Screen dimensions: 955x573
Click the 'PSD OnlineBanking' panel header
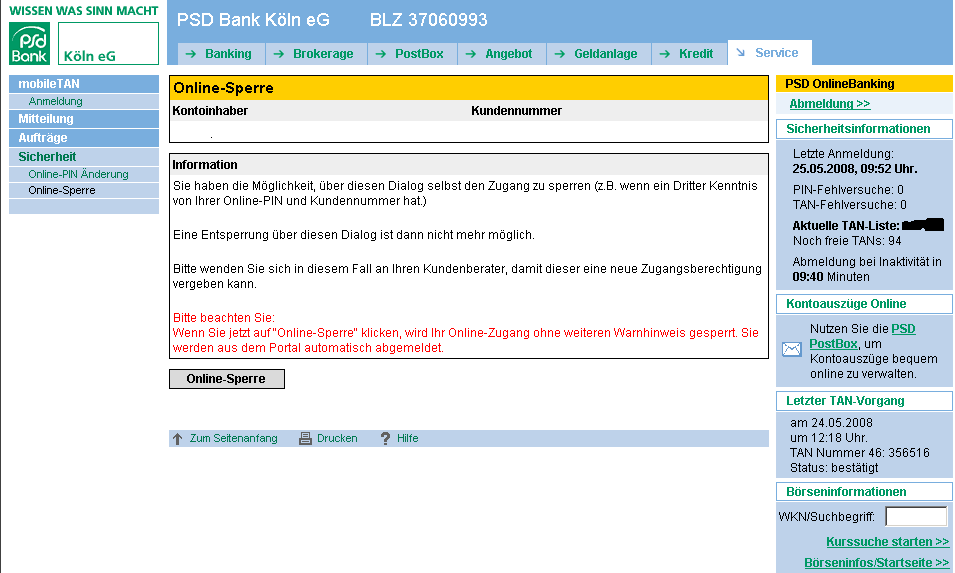click(x=864, y=84)
